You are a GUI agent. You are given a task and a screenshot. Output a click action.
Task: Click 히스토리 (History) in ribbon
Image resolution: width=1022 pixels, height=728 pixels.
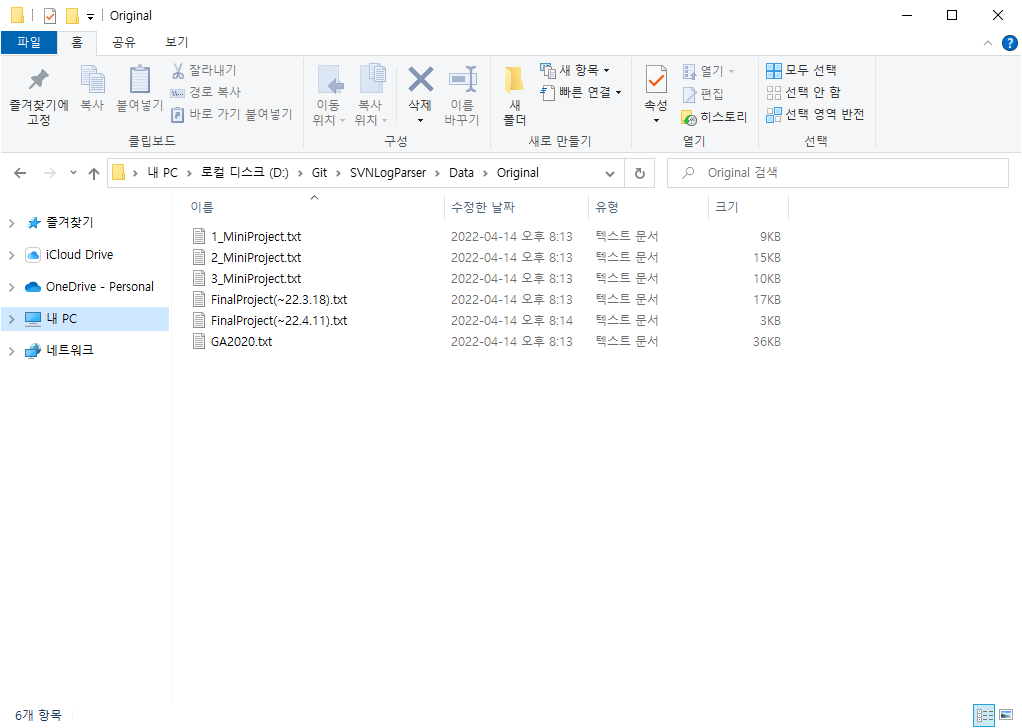(714, 117)
